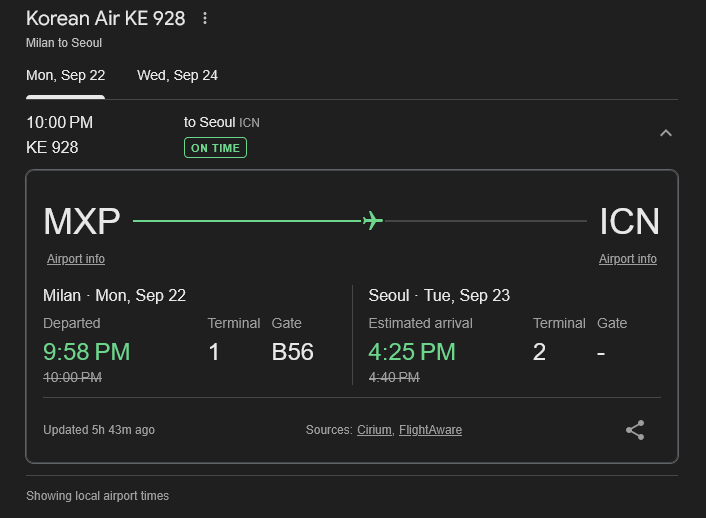
Task: Click the airplane progress icon
Action: click(373, 221)
